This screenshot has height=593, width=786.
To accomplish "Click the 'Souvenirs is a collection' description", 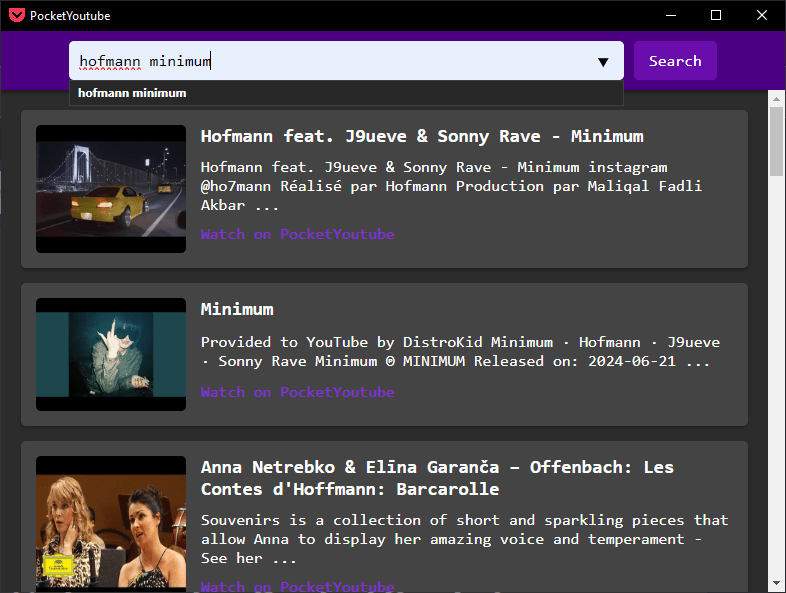I will tap(464, 539).
